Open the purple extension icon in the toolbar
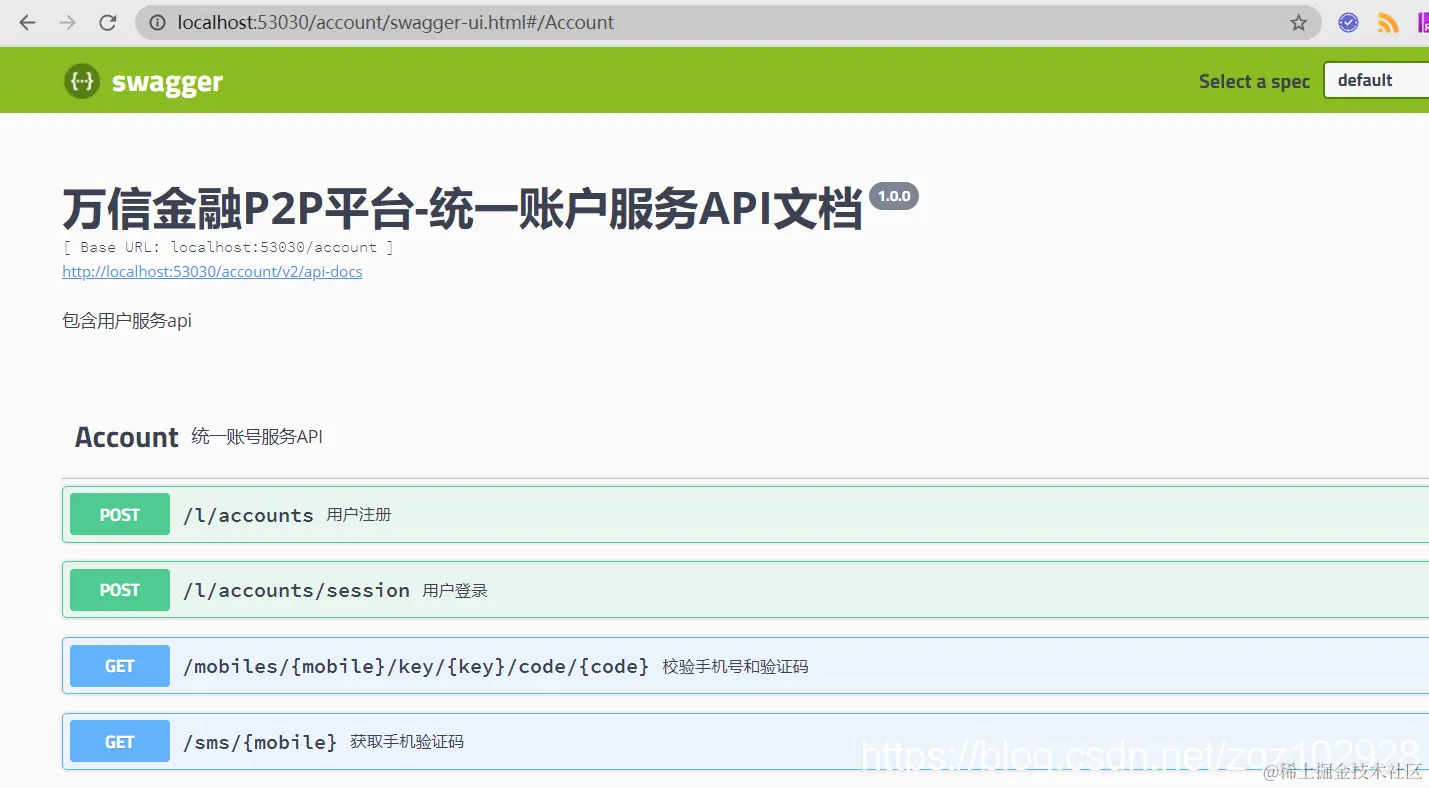Image resolution: width=1429 pixels, height=788 pixels. (x=1423, y=22)
